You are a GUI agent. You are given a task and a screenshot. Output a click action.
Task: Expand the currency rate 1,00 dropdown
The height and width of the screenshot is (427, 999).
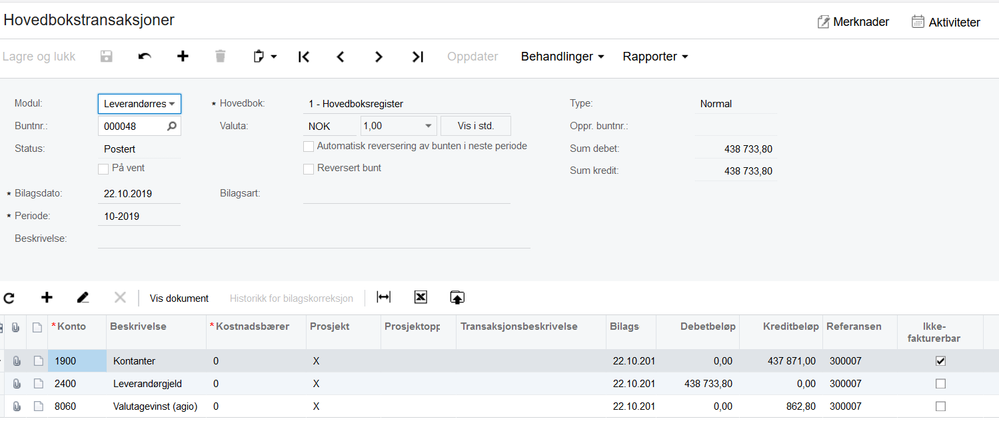pos(428,126)
